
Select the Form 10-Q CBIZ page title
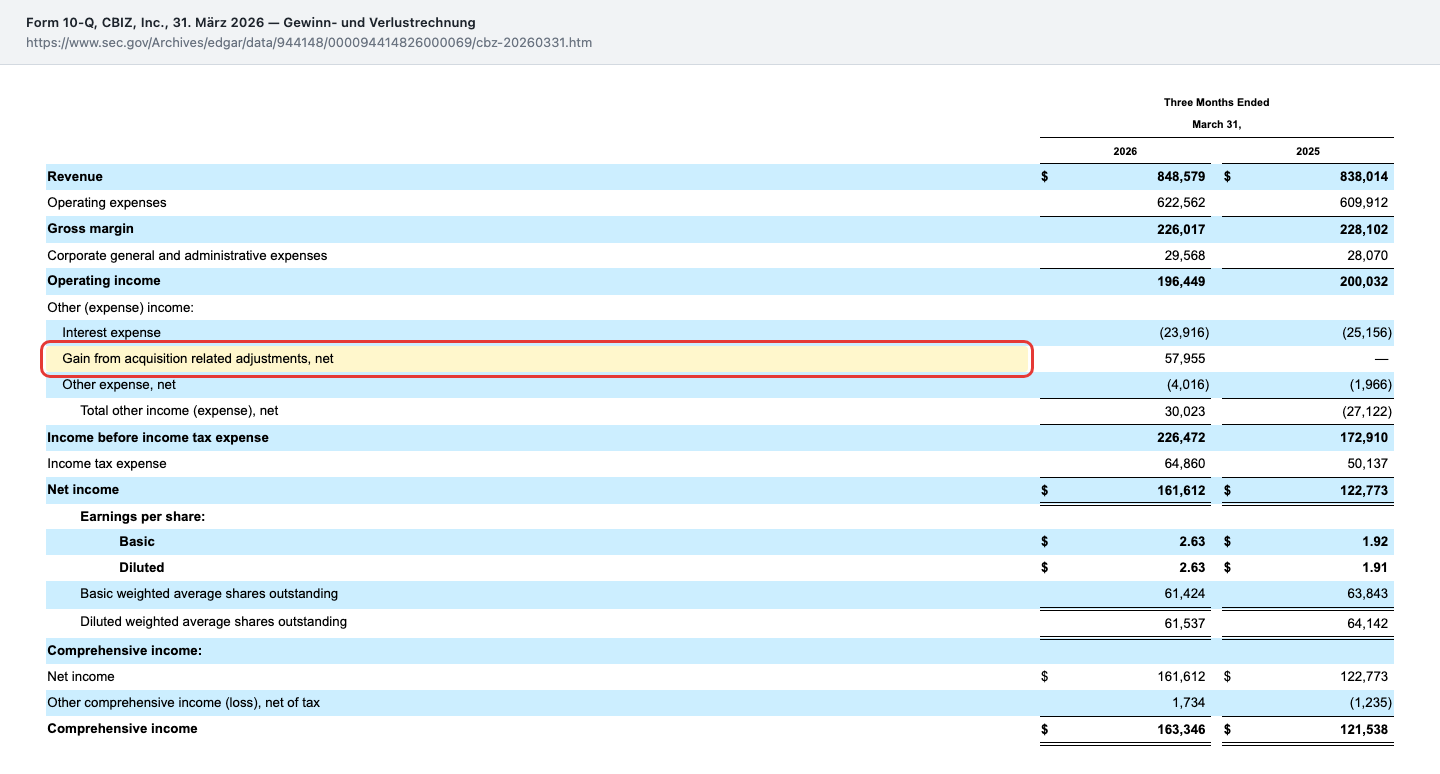point(251,22)
